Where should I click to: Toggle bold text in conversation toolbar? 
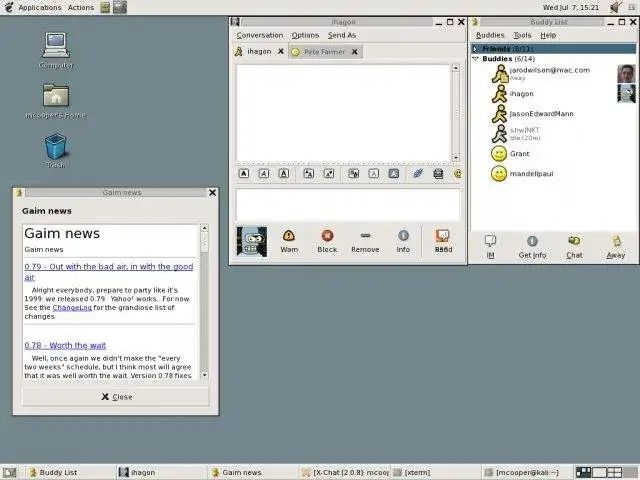click(x=244, y=174)
